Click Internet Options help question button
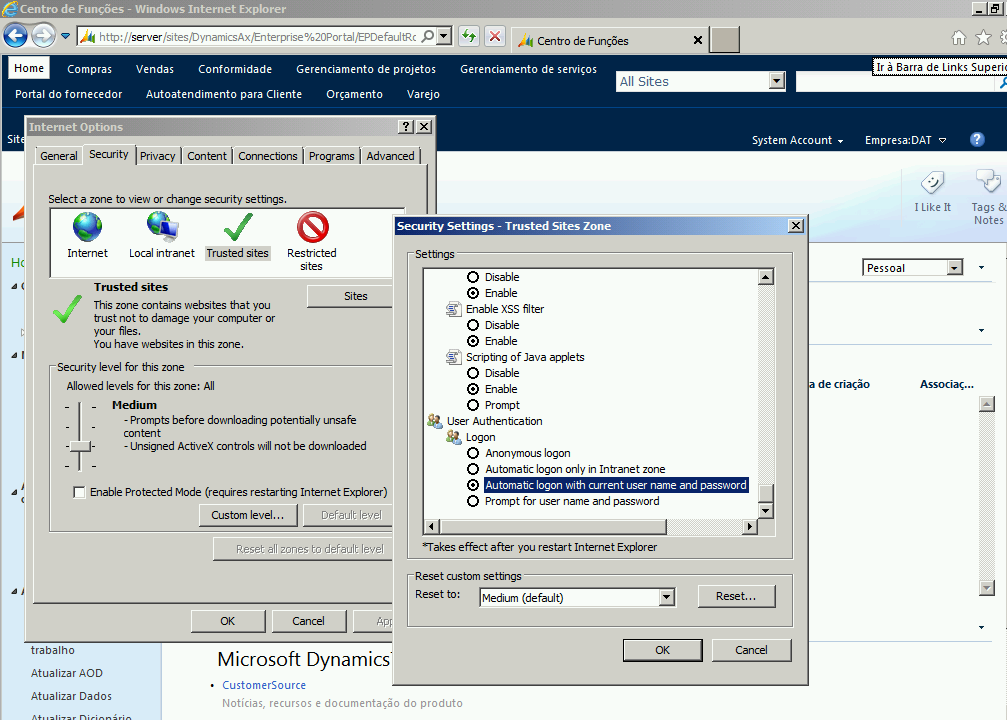1007x720 pixels. 405,127
